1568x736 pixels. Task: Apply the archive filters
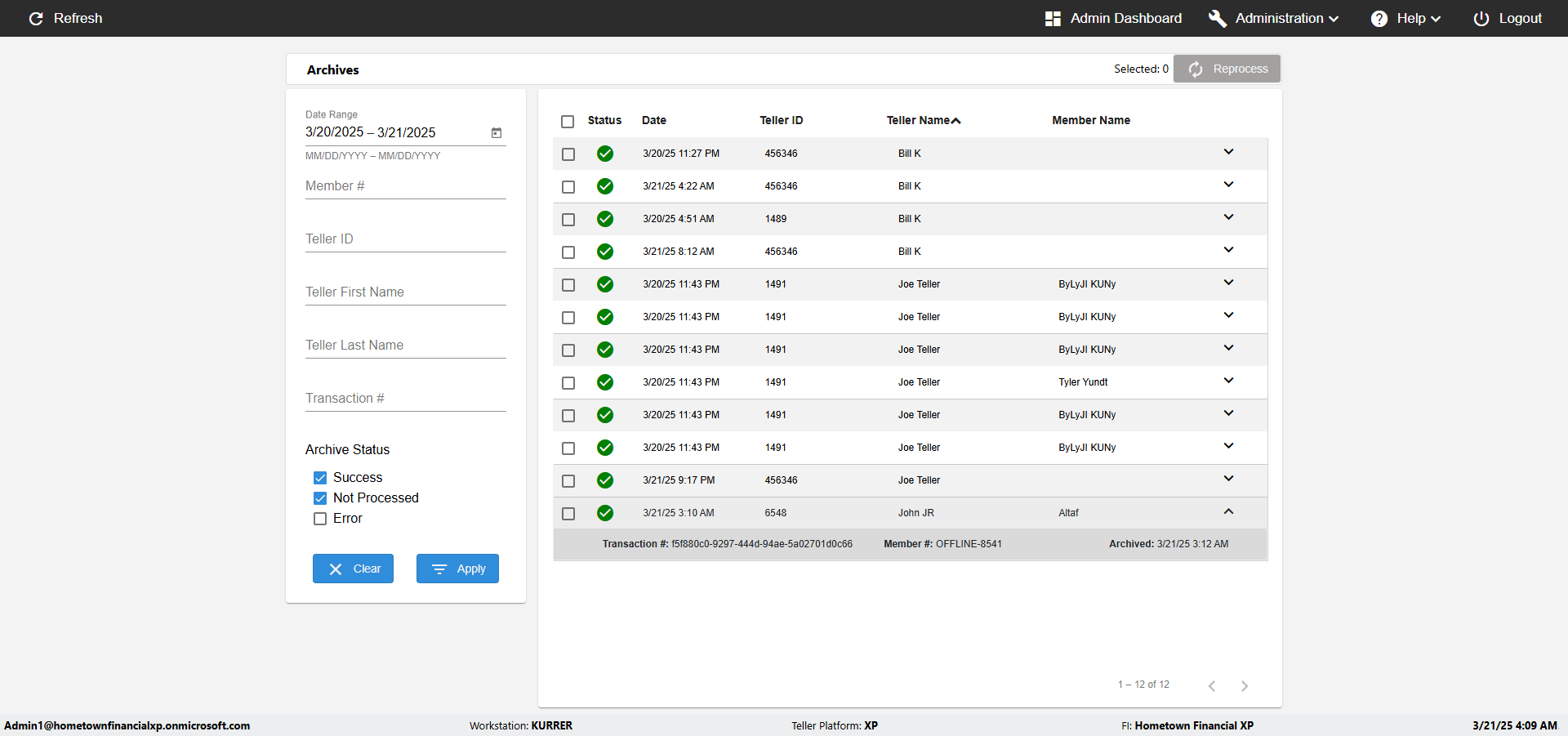pyautogui.click(x=457, y=569)
